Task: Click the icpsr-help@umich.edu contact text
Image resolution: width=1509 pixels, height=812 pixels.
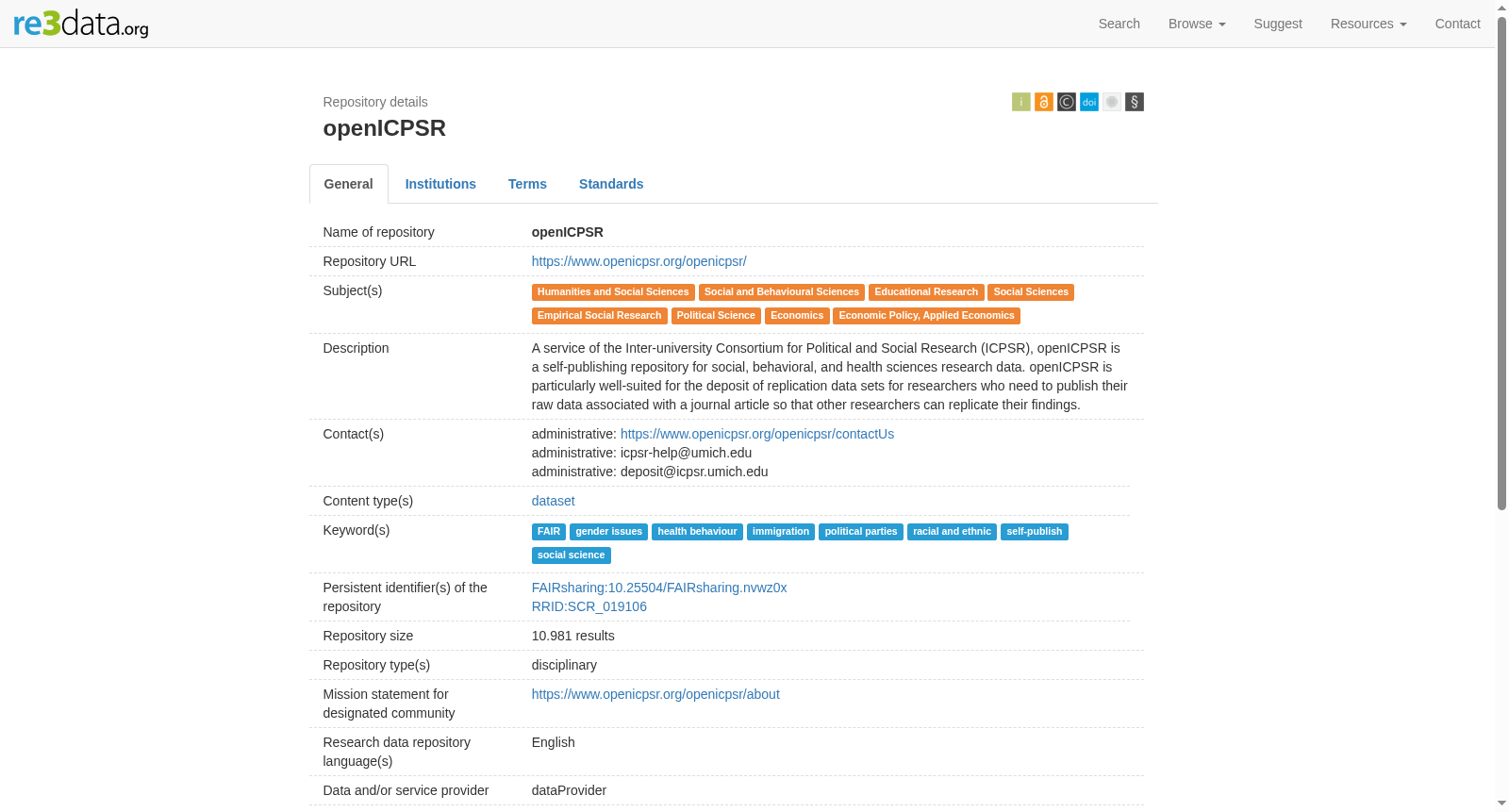Action: [x=687, y=453]
